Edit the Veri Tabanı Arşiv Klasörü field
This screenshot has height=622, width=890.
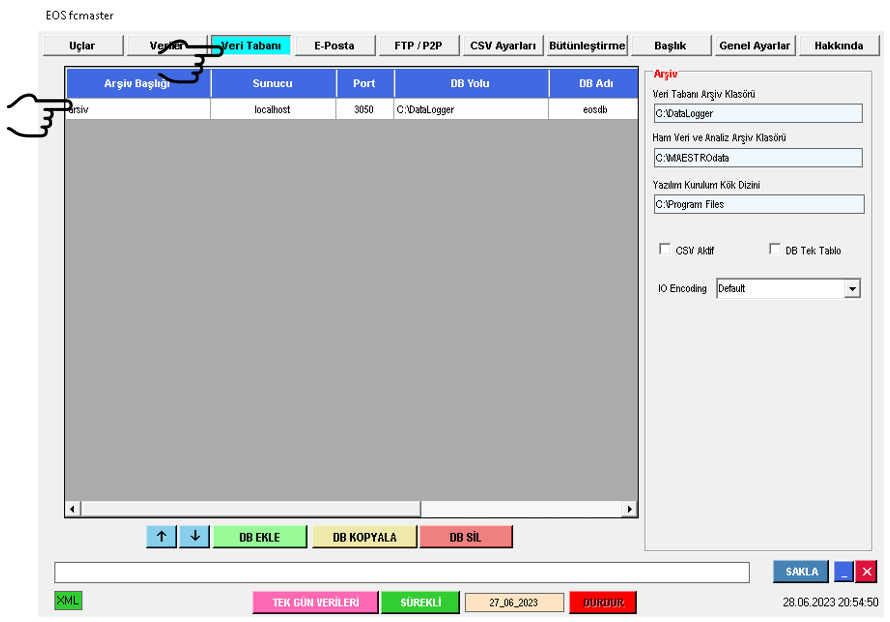pos(758,114)
